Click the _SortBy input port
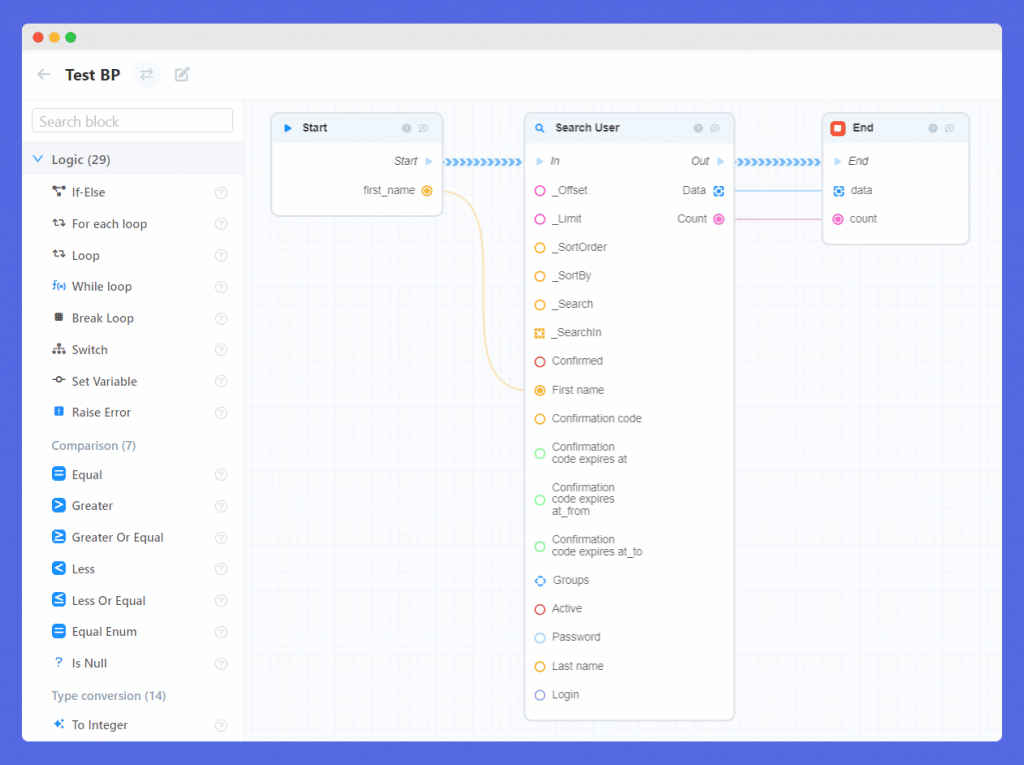 click(x=540, y=276)
